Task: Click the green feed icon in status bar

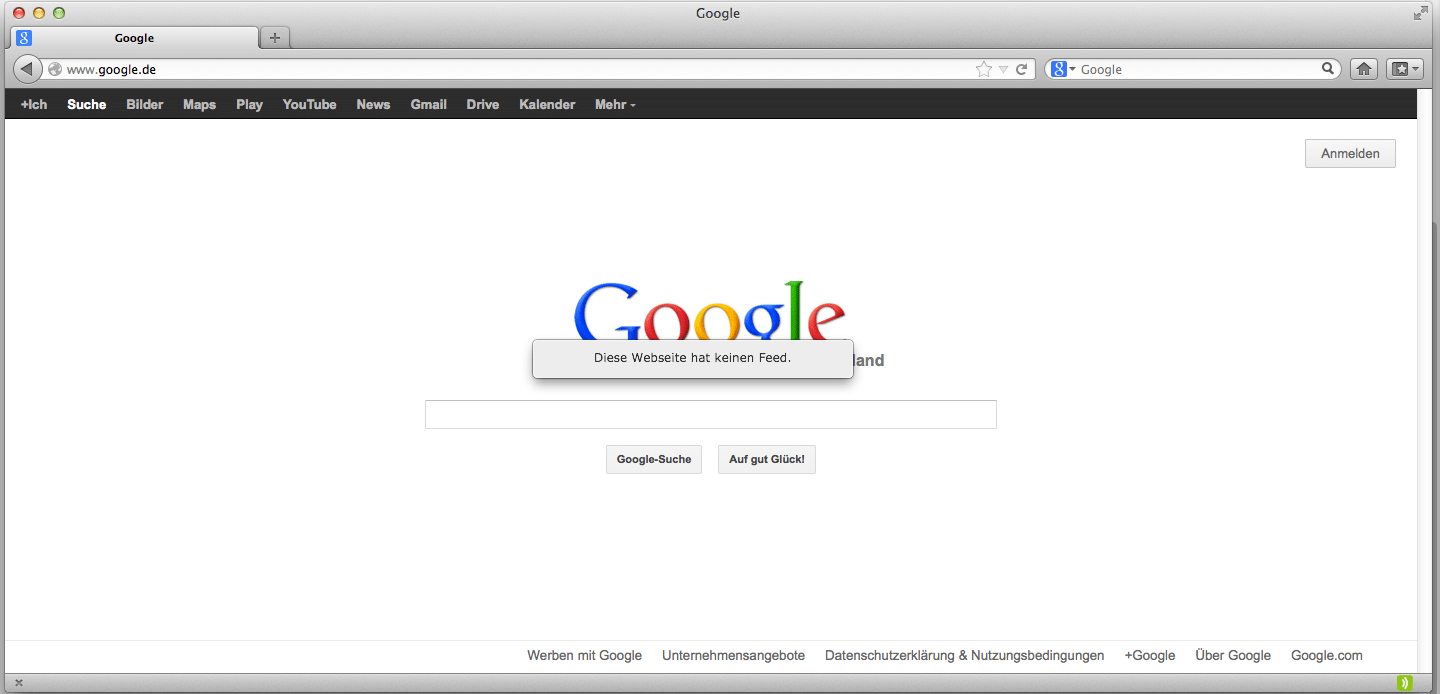Action: point(1404,683)
